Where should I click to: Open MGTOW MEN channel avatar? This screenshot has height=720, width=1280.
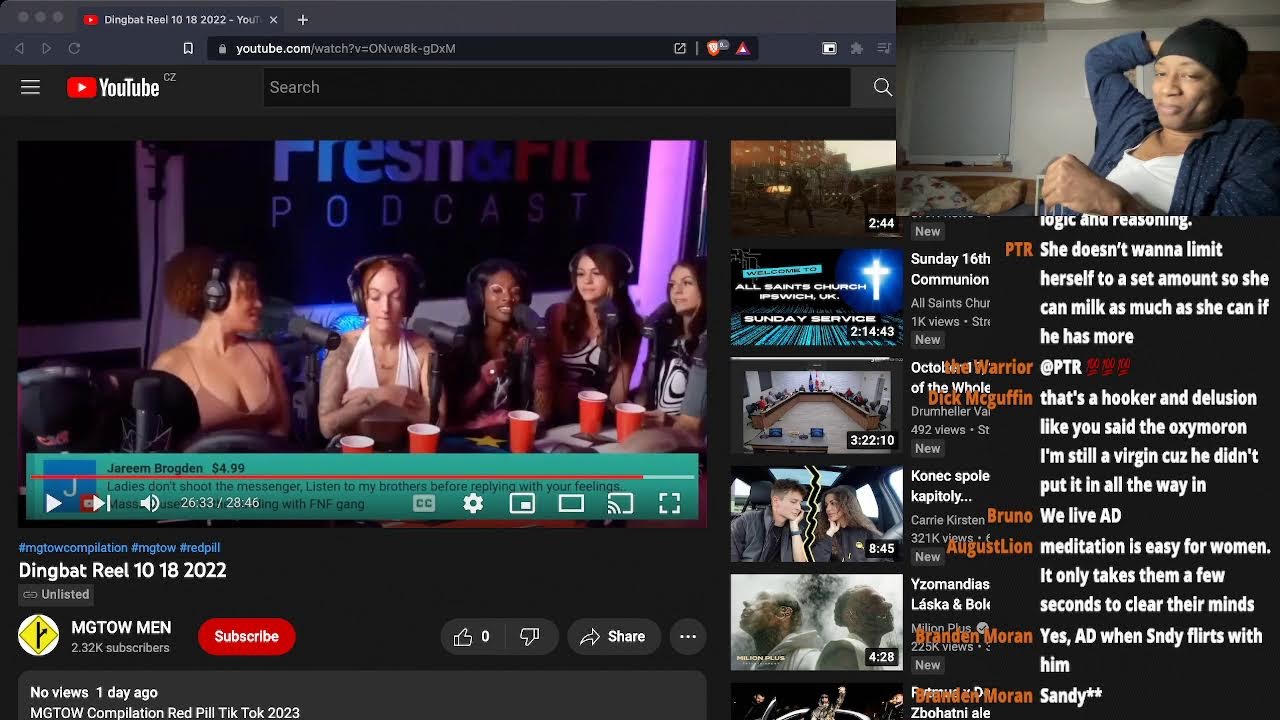point(39,636)
